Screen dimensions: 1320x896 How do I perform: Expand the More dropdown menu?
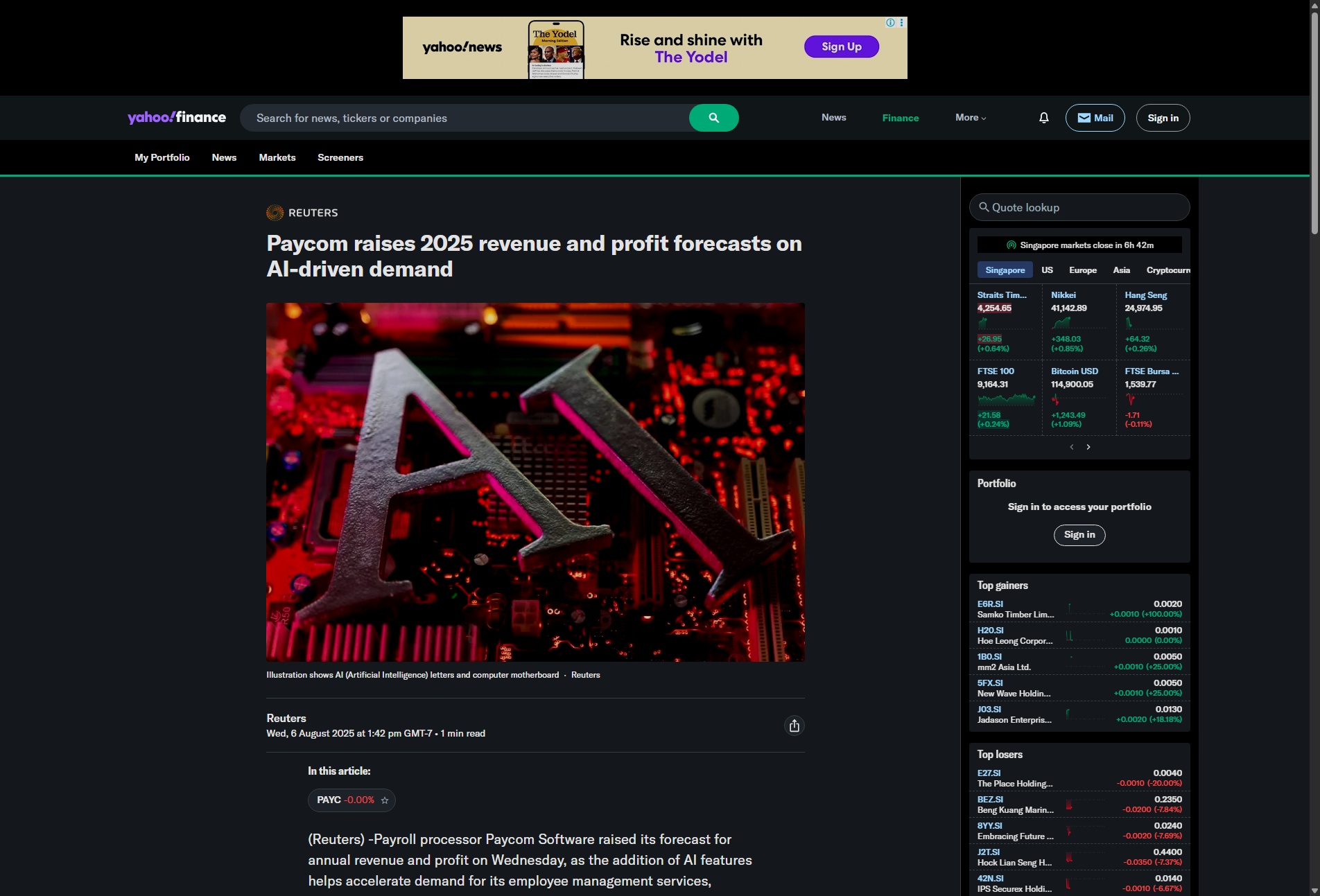tap(971, 118)
